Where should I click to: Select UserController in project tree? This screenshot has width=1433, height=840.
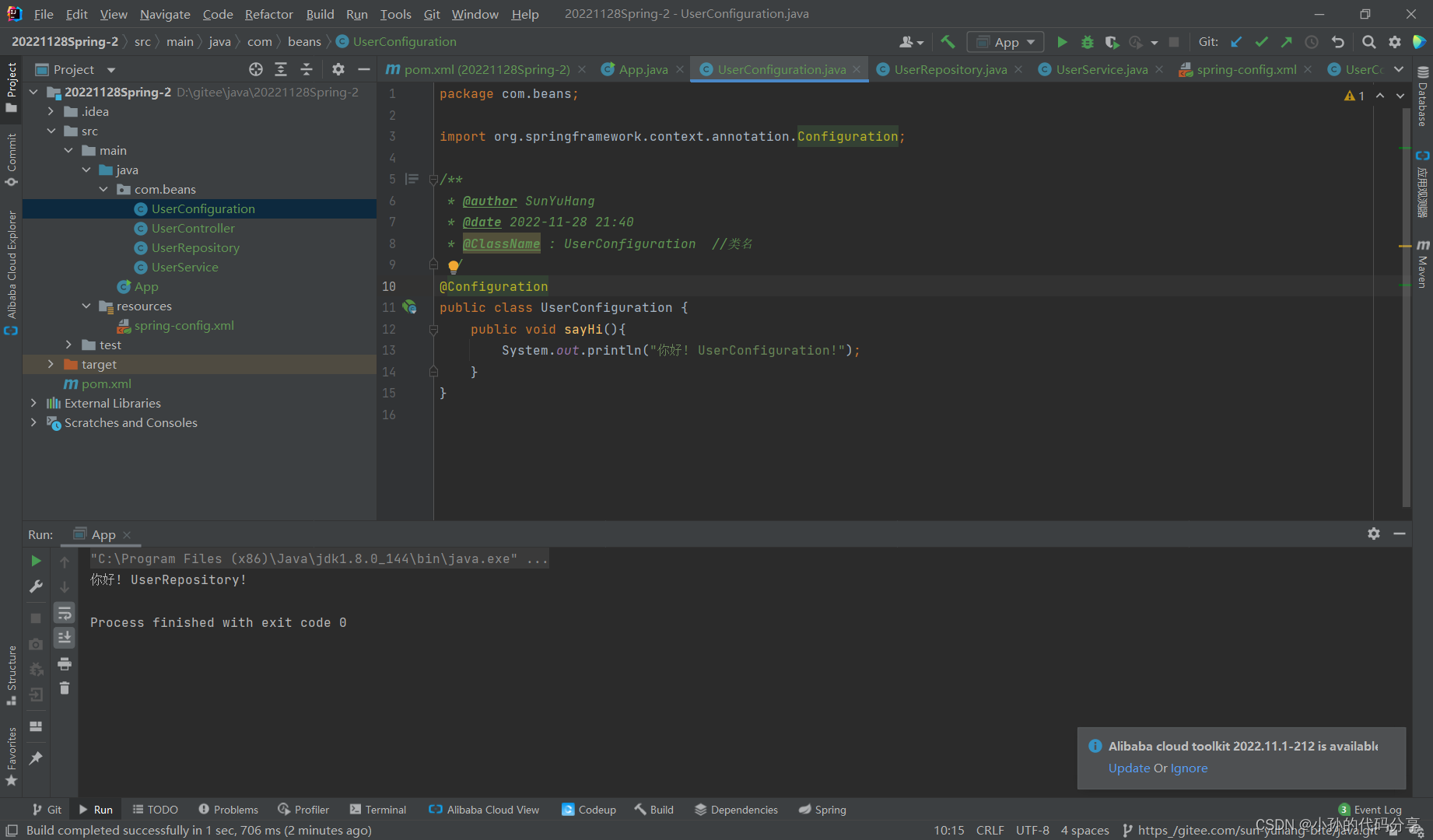click(x=193, y=228)
